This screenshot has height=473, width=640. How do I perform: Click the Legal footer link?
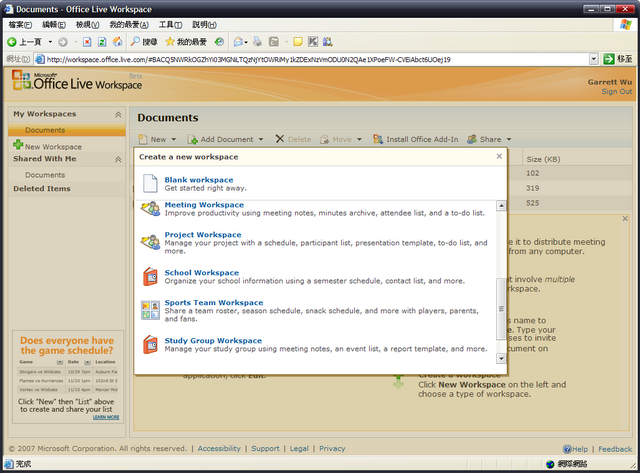[x=299, y=449]
